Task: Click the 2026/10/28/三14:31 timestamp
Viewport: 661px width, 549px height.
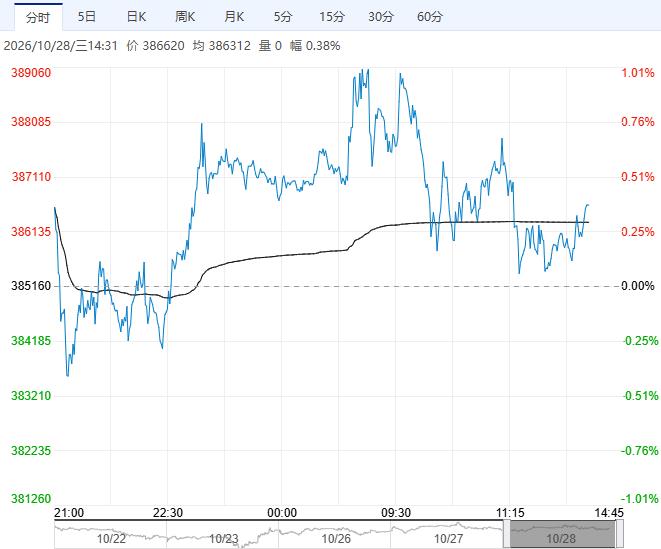Action: (x=61, y=46)
